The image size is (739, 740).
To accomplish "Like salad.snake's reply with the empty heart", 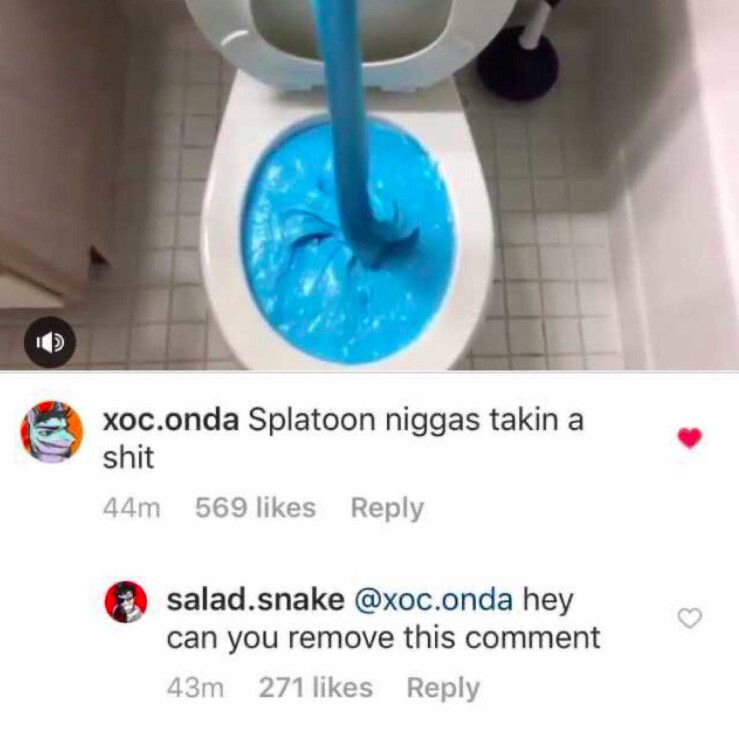I will coord(689,618).
